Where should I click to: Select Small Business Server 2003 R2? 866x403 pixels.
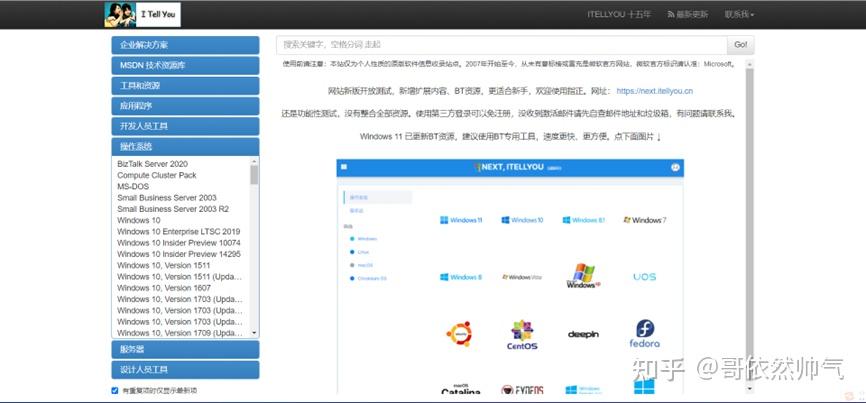pos(173,209)
